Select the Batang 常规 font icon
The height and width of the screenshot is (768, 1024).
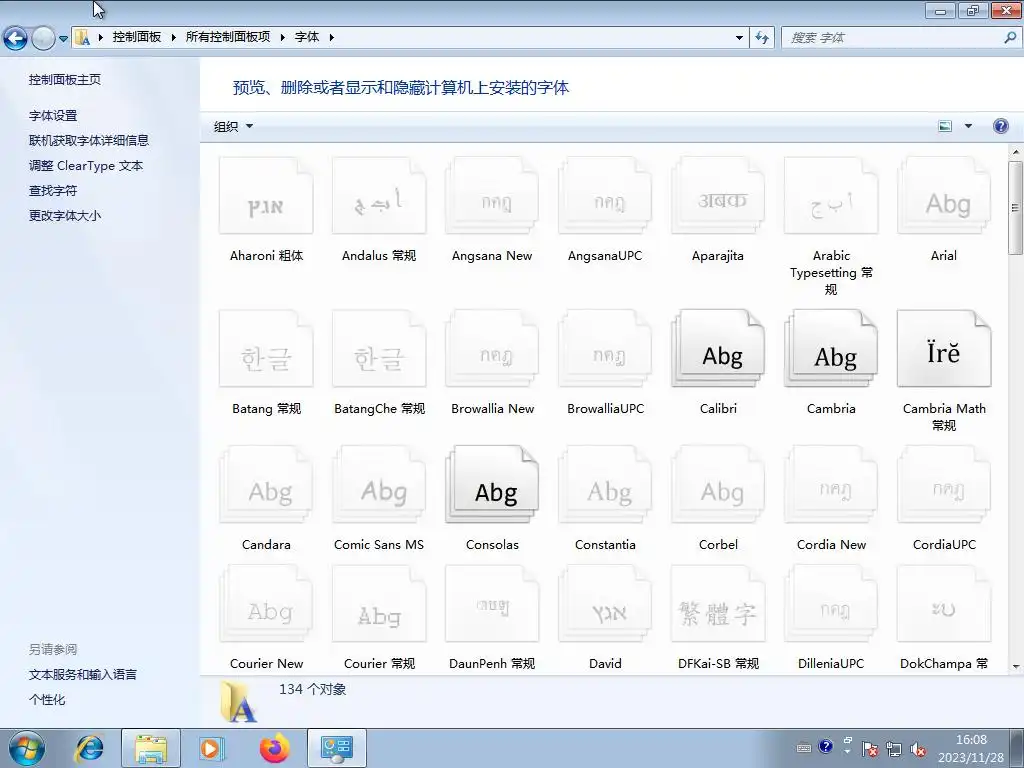[x=266, y=349]
